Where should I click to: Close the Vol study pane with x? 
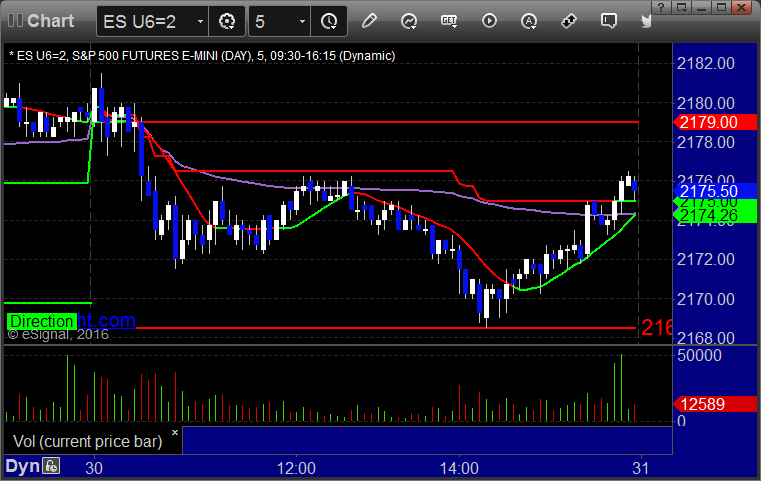(x=175, y=432)
